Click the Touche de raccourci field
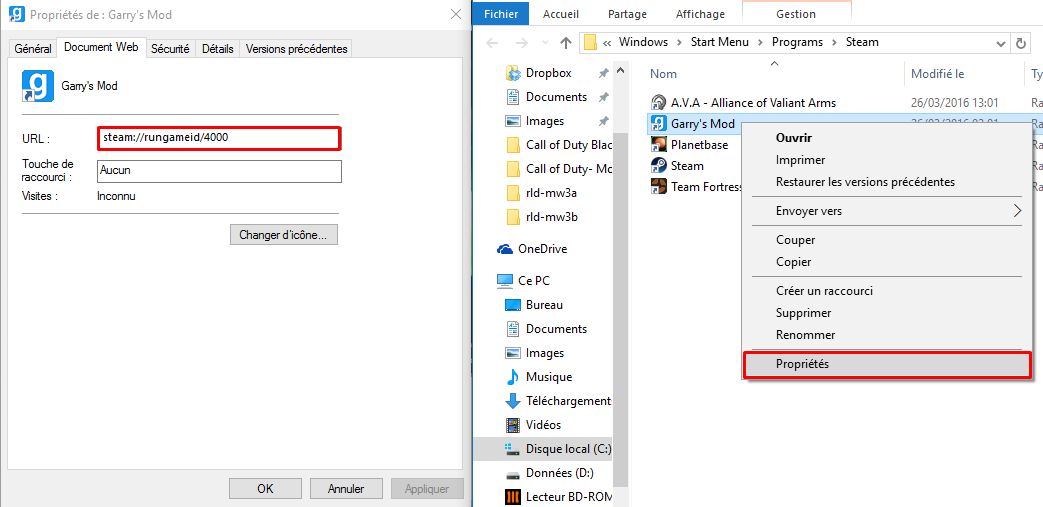This screenshot has height=507, width=1043. click(219, 171)
